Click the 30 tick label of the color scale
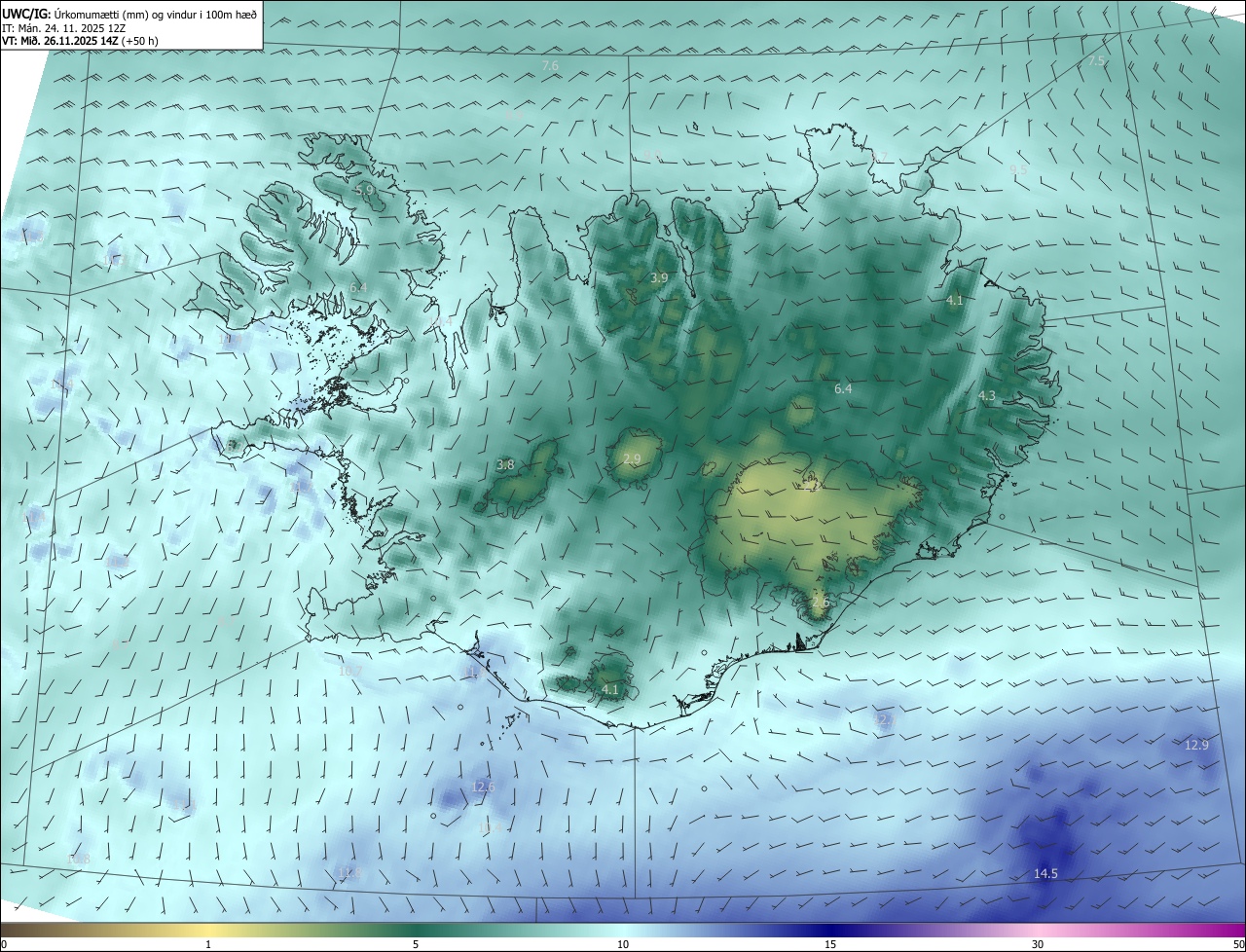 click(x=1038, y=944)
